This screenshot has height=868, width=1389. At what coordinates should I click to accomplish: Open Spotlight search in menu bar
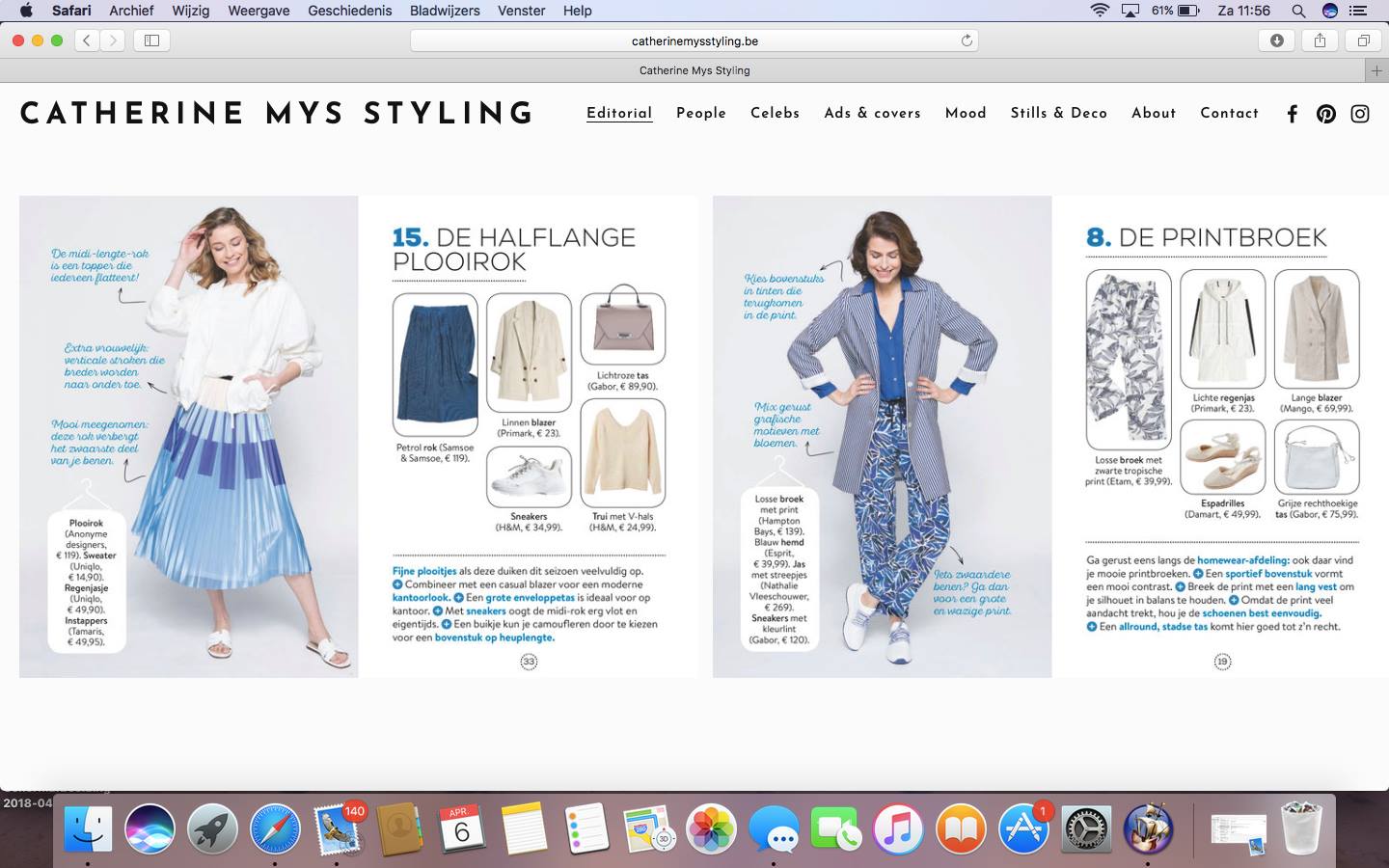pos(1298,11)
